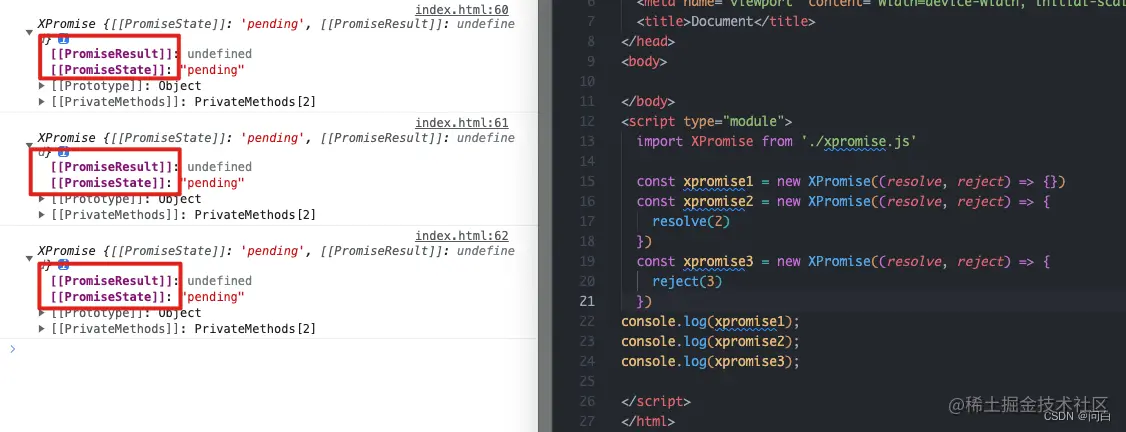Select [[PromiseState]] row in the index.html:62 log
Viewport: 1126px width, 432px height.
(x=147, y=297)
